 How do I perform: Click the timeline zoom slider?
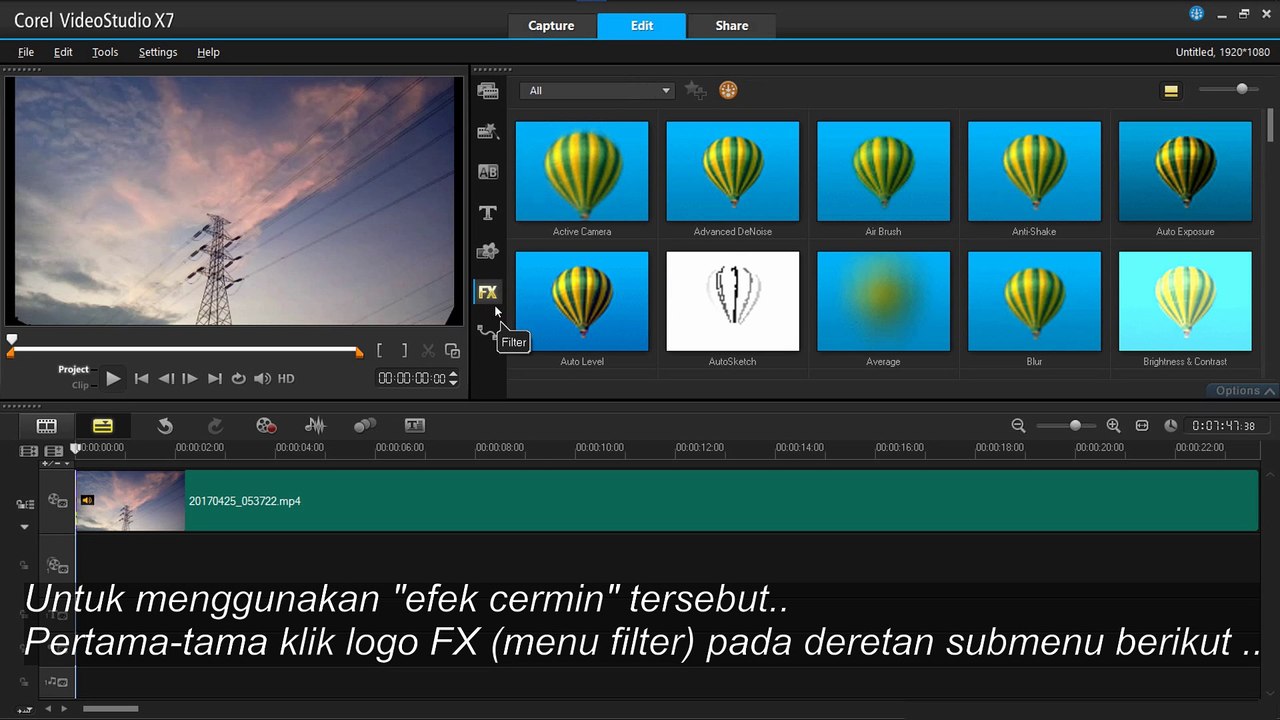point(1066,426)
